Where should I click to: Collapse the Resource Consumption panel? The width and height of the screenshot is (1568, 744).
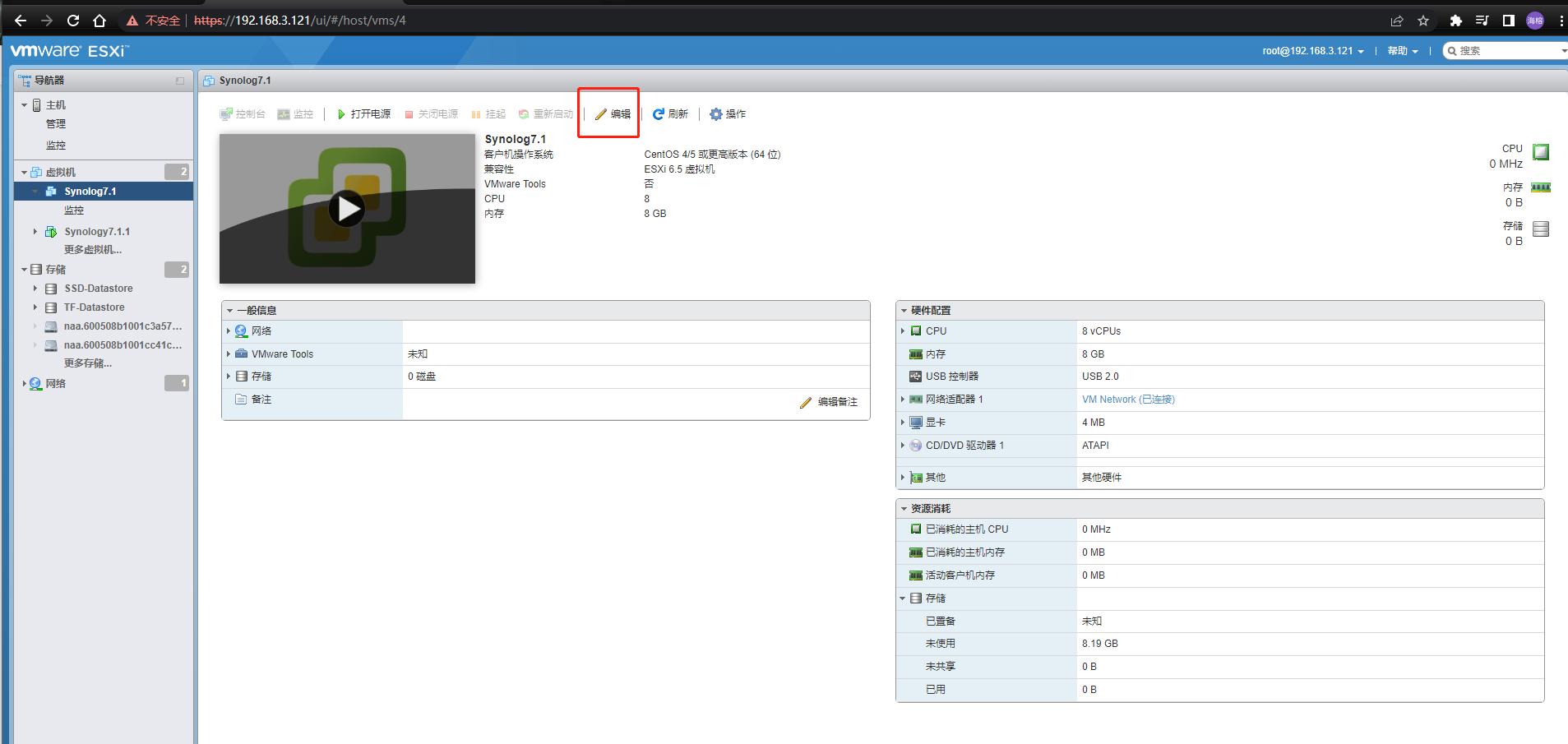[x=904, y=509]
